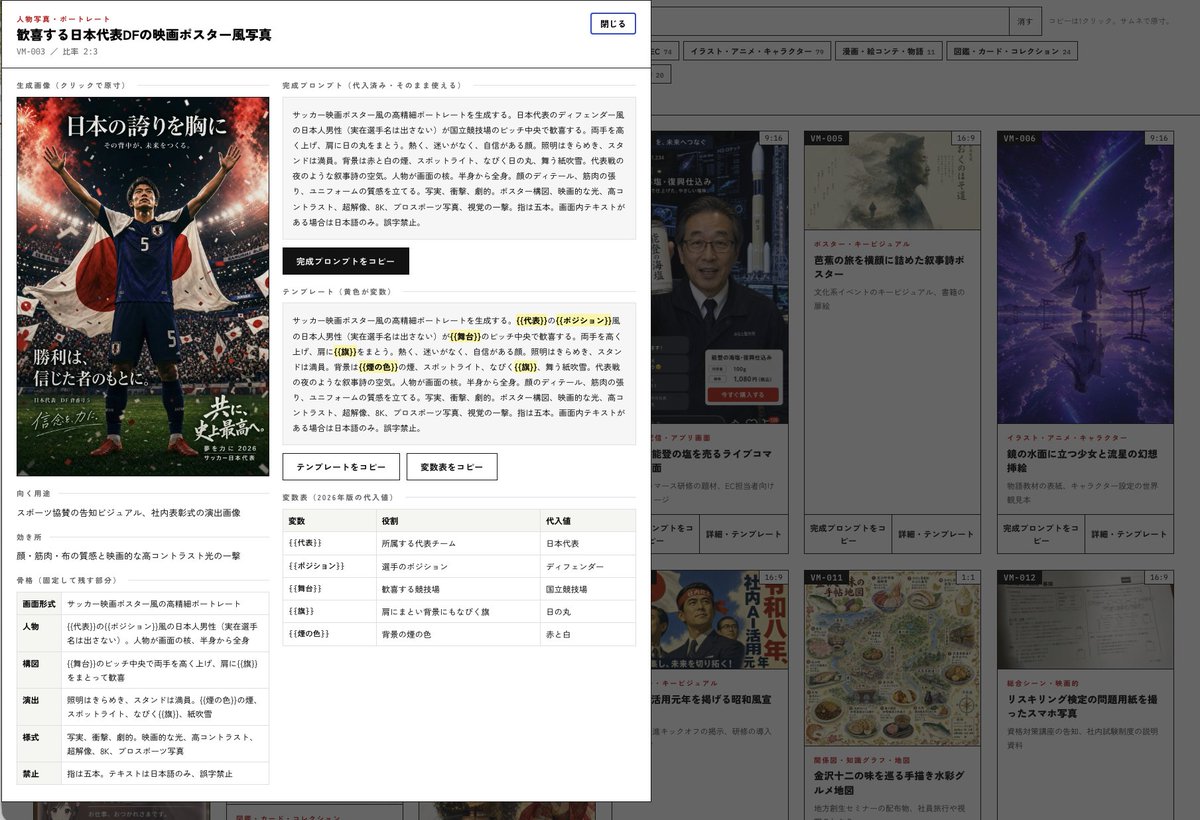Open the VM-006 starry girl illustration thumbnail
Image resolution: width=1200 pixels, height=820 pixels.
1085,277
